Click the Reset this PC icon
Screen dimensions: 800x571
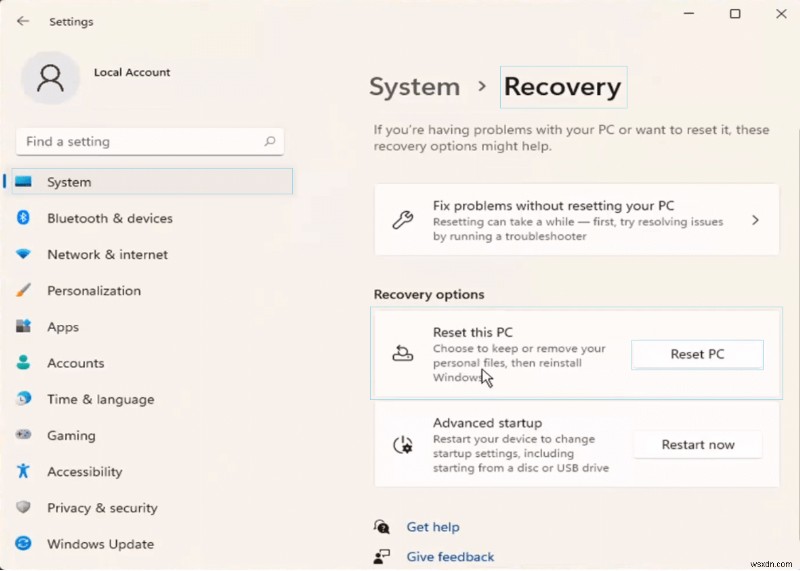[x=403, y=353]
